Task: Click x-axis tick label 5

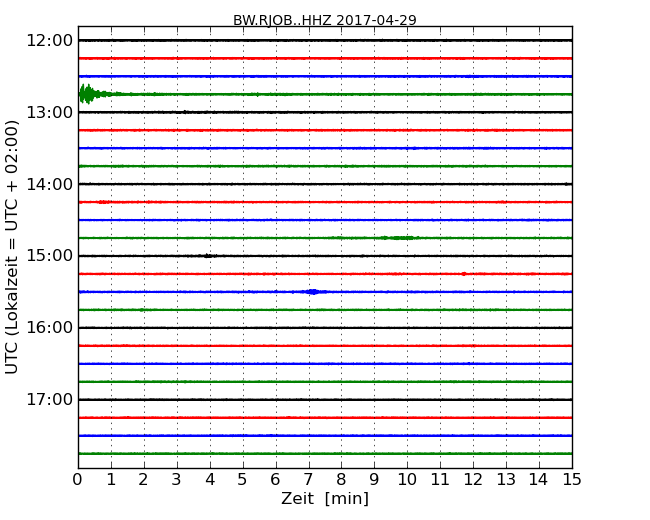Action: (x=243, y=480)
